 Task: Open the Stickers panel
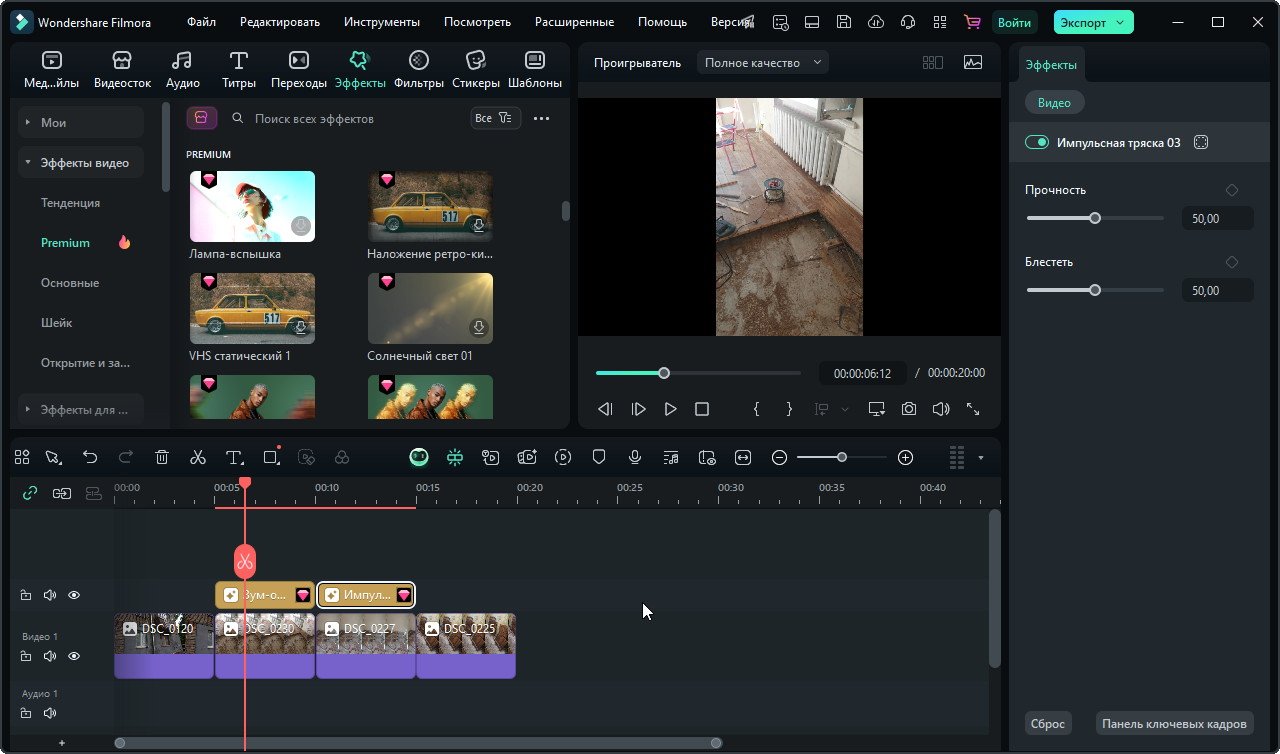coord(475,70)
